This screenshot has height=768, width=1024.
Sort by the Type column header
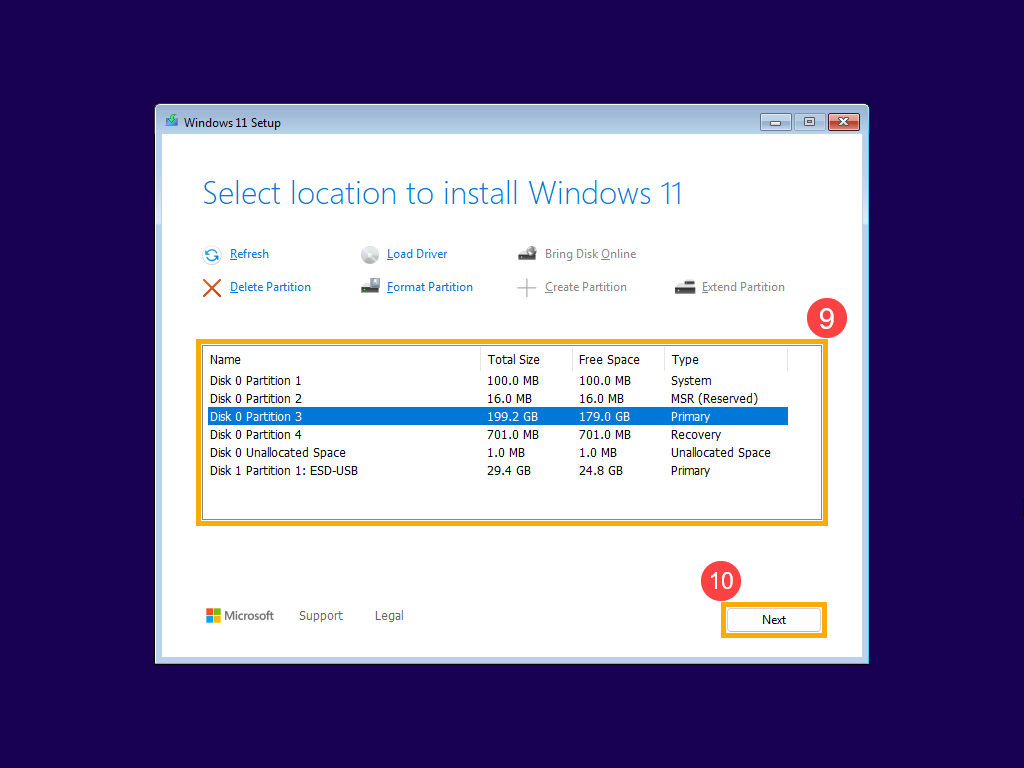(x=726, y=360)
